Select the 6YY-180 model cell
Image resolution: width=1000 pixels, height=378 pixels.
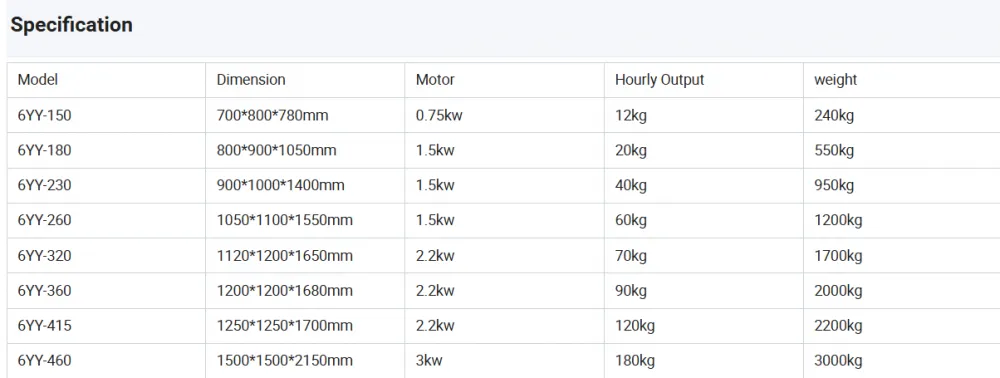(x=107, y=150)
